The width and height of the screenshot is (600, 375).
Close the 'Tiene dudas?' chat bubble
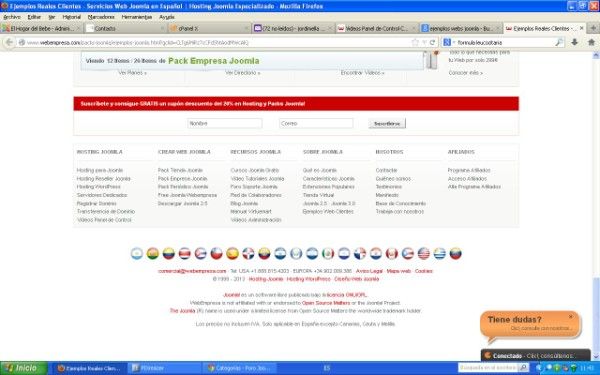coord(571,316)
